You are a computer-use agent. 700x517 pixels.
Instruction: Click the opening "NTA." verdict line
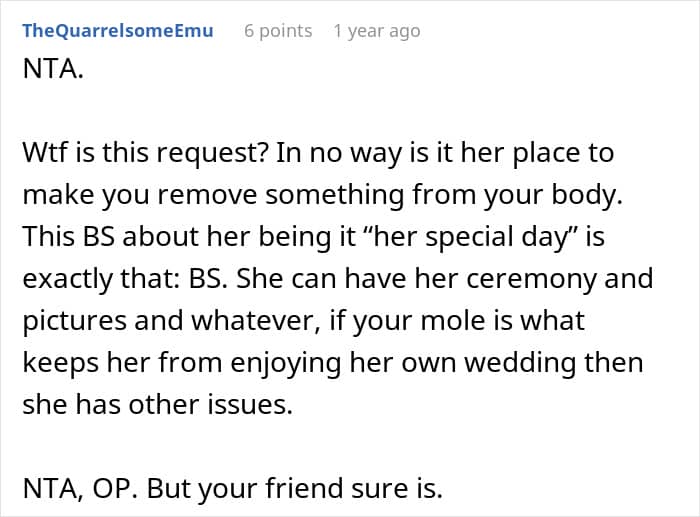click(x=49, y=72)
